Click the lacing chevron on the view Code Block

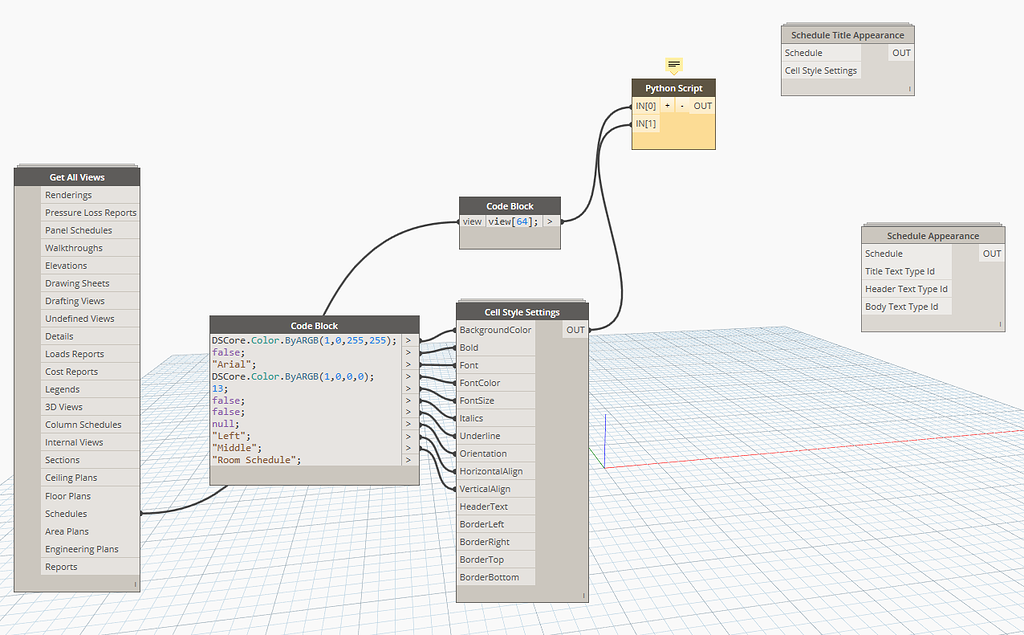tap(549, 221)
